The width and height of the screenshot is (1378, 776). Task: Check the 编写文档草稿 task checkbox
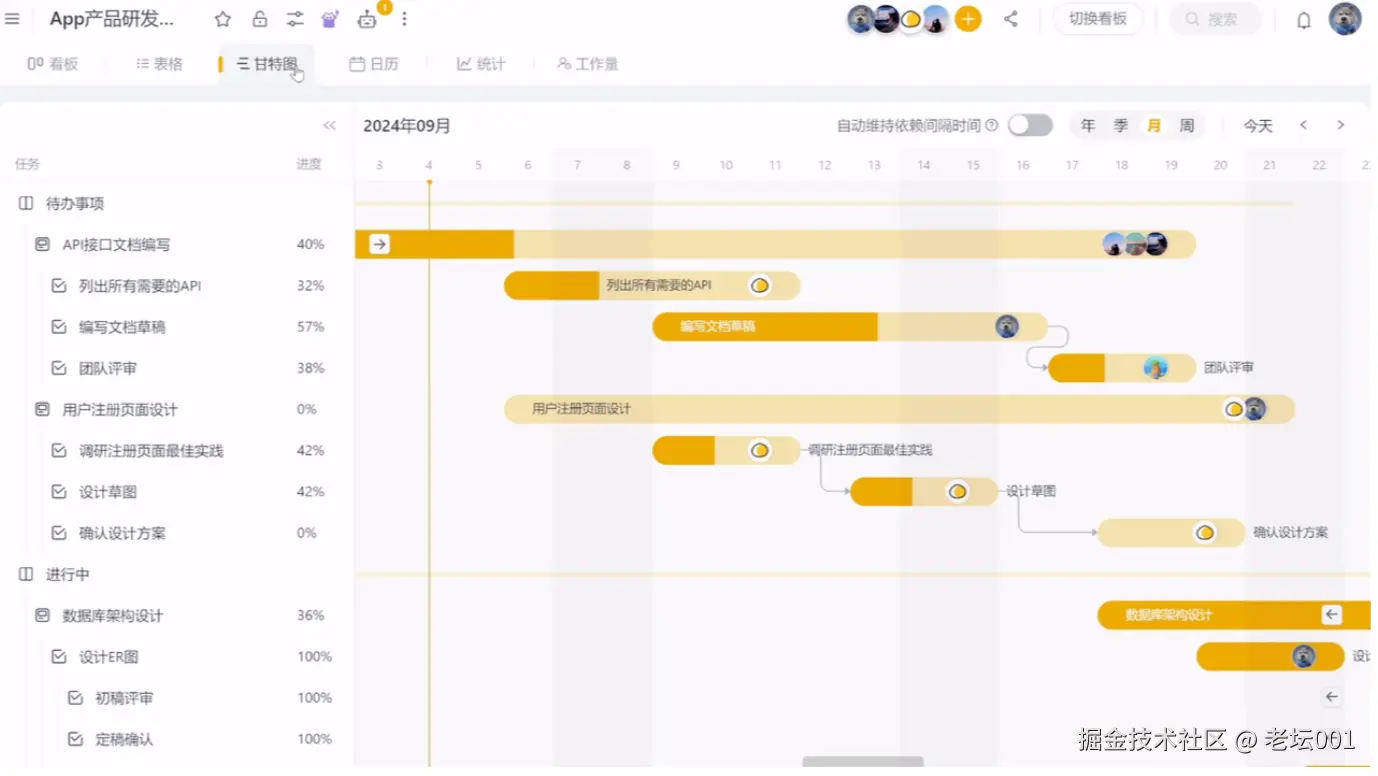point(59,326)
